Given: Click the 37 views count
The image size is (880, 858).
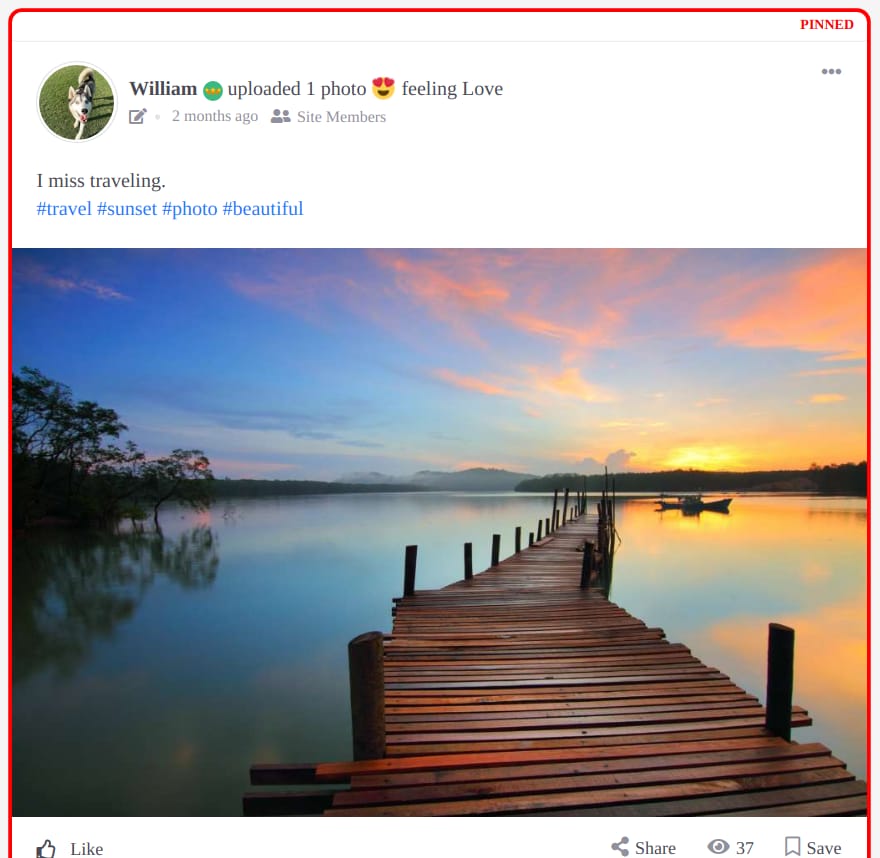Looking at the screenshot, I should 745,847.
